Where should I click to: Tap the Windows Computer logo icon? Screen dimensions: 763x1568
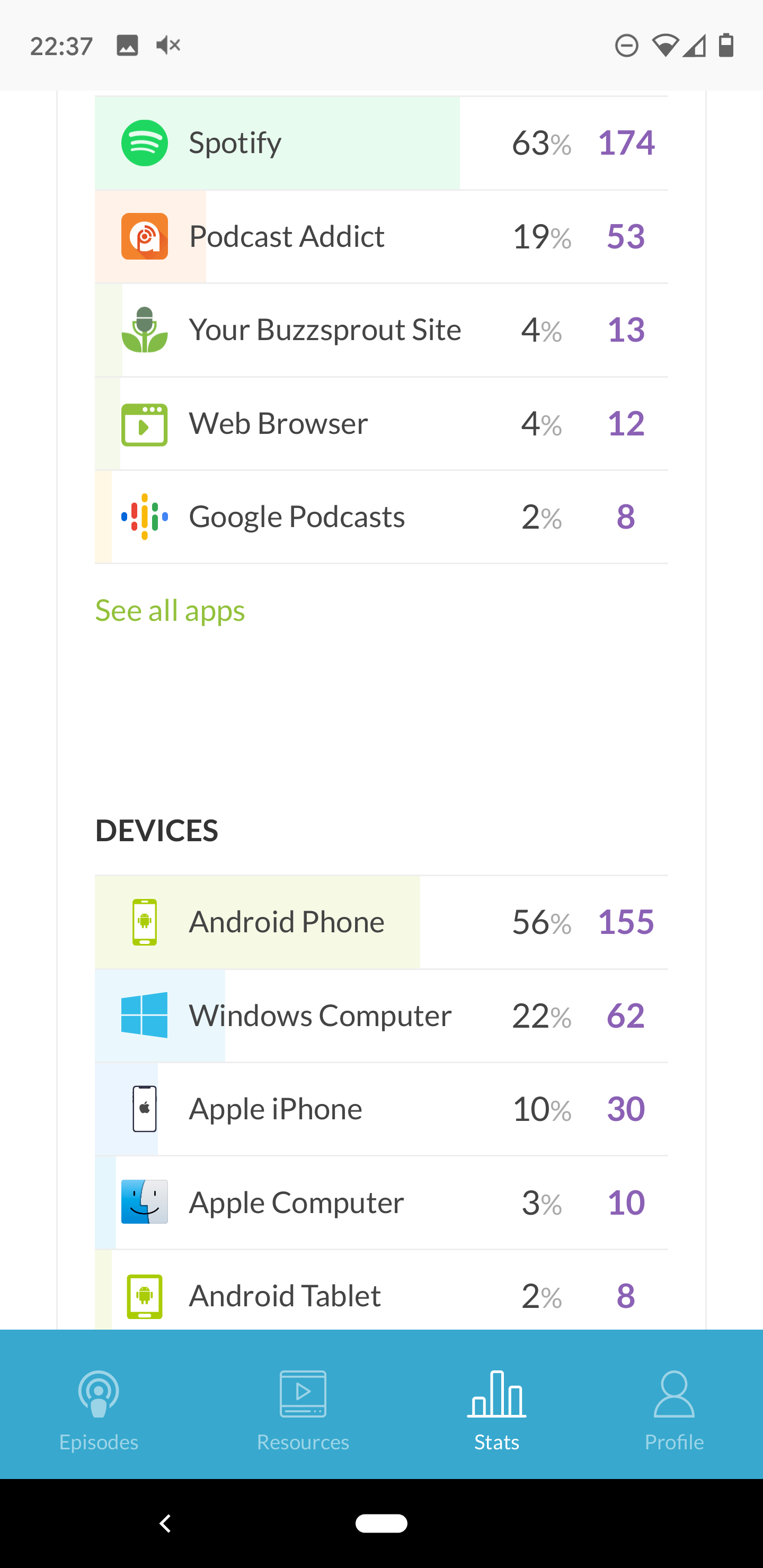tap(144, 1014)
